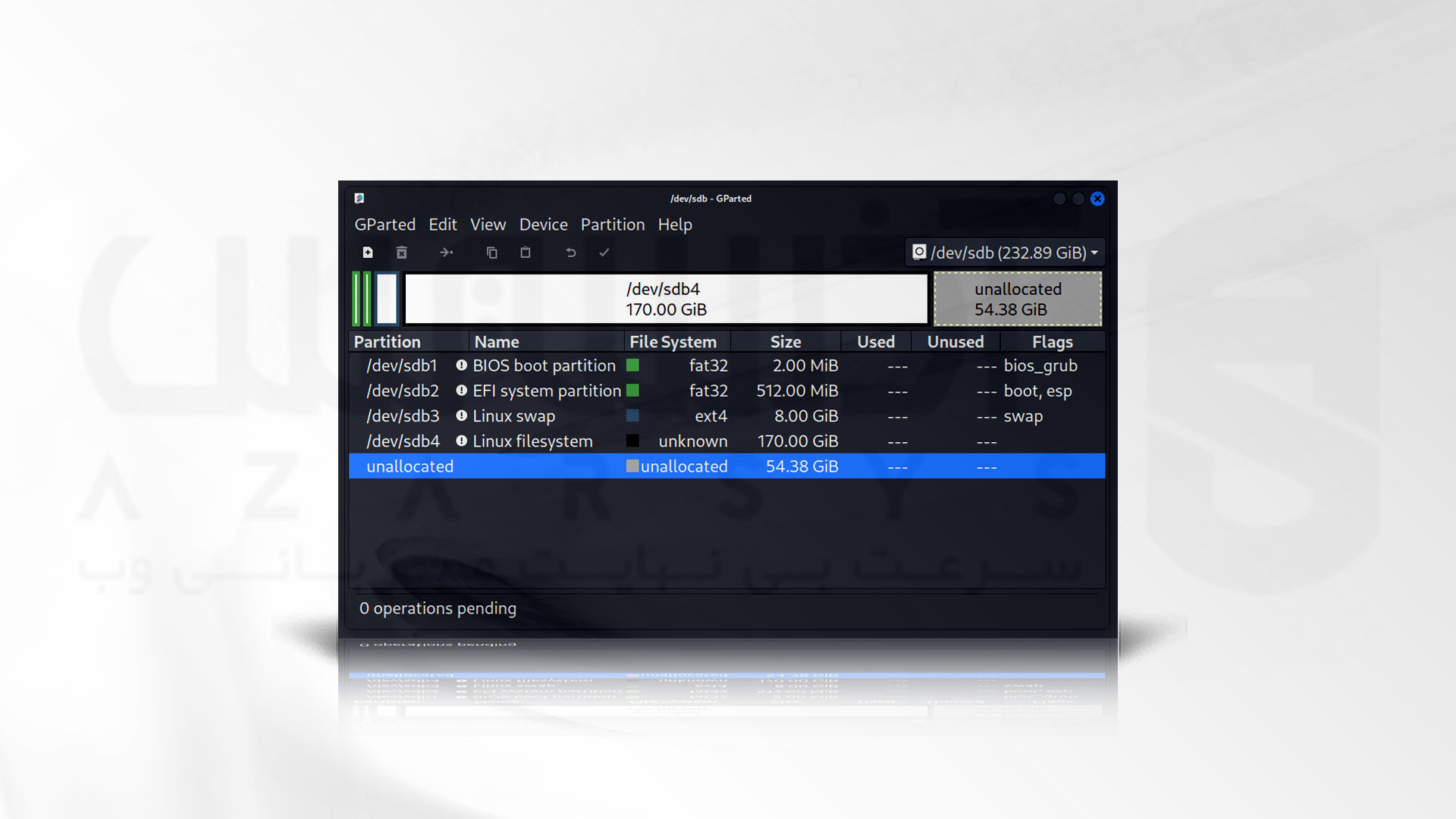
Task: Open the Edit menu
Action: [443, 224]
